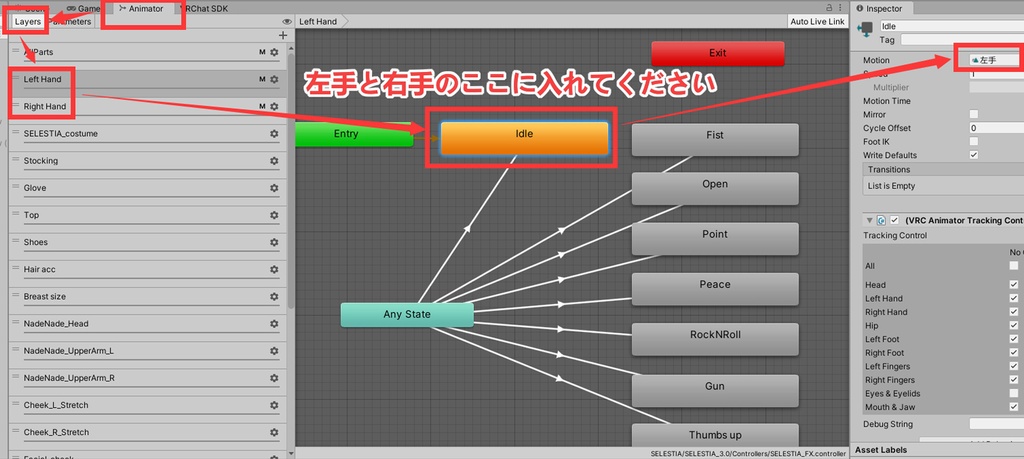Open settings gear for Top layer
Viewport: 1024px width, 459px height.
[x=274, y=215]
